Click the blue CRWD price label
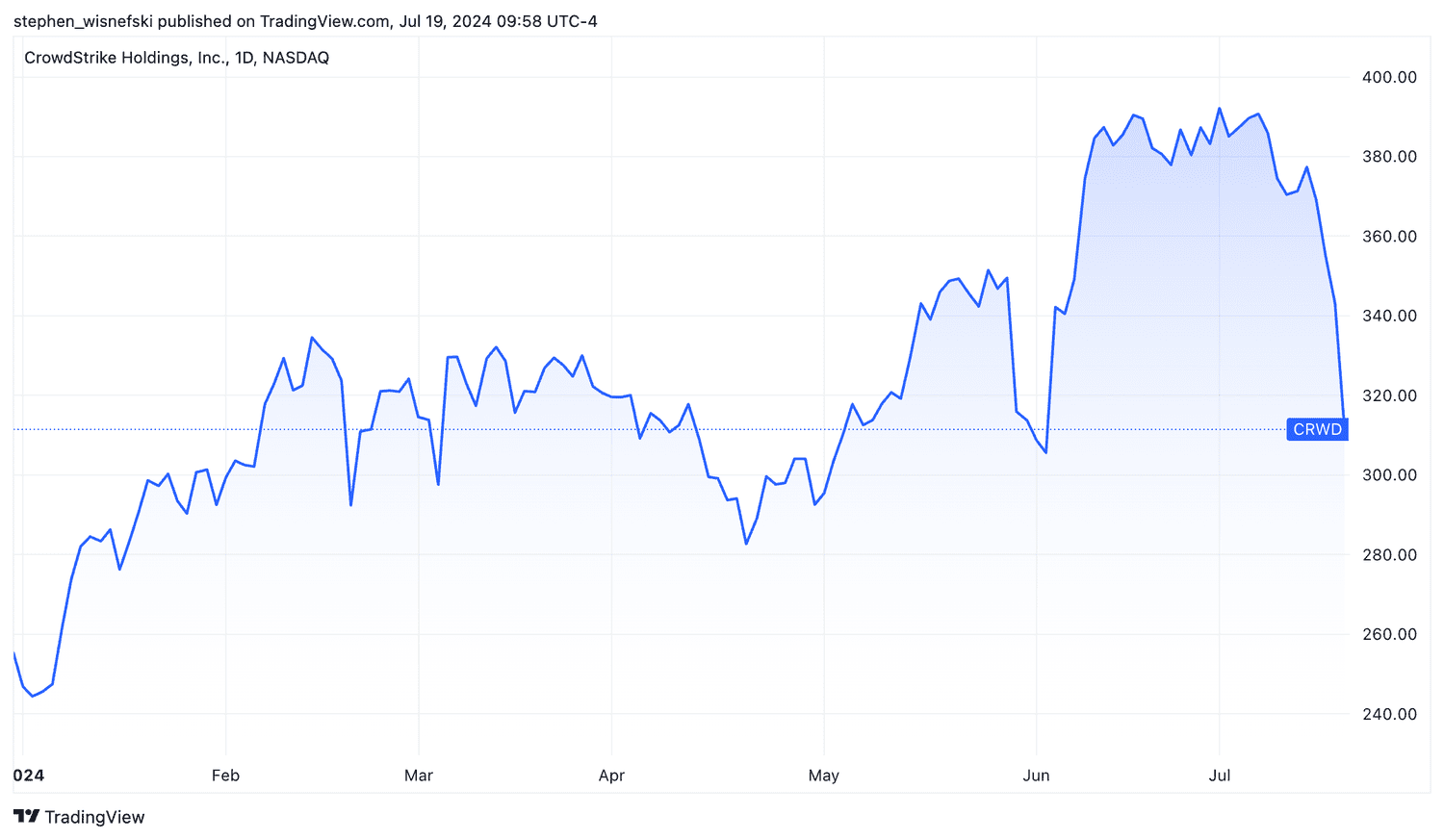 point(1317,429)
